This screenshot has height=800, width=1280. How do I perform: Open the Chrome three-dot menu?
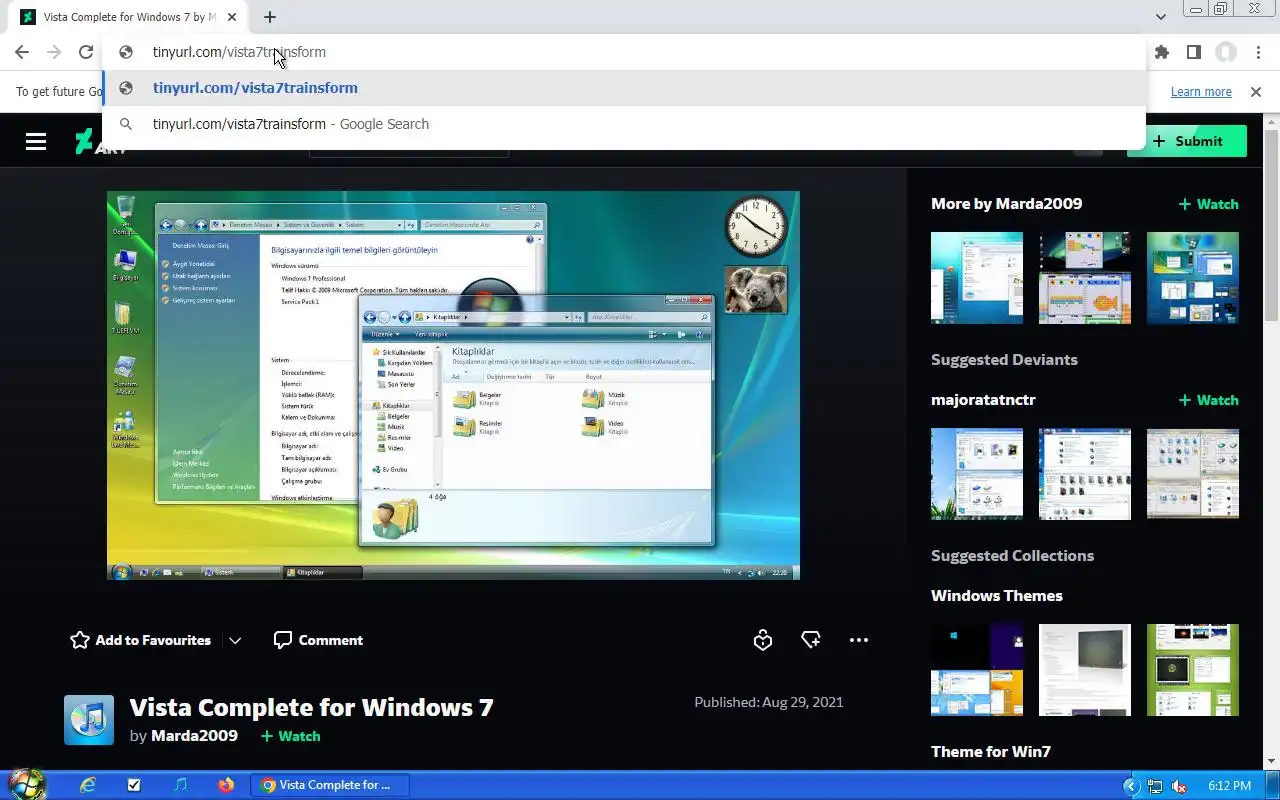[x=1258, y=52]
